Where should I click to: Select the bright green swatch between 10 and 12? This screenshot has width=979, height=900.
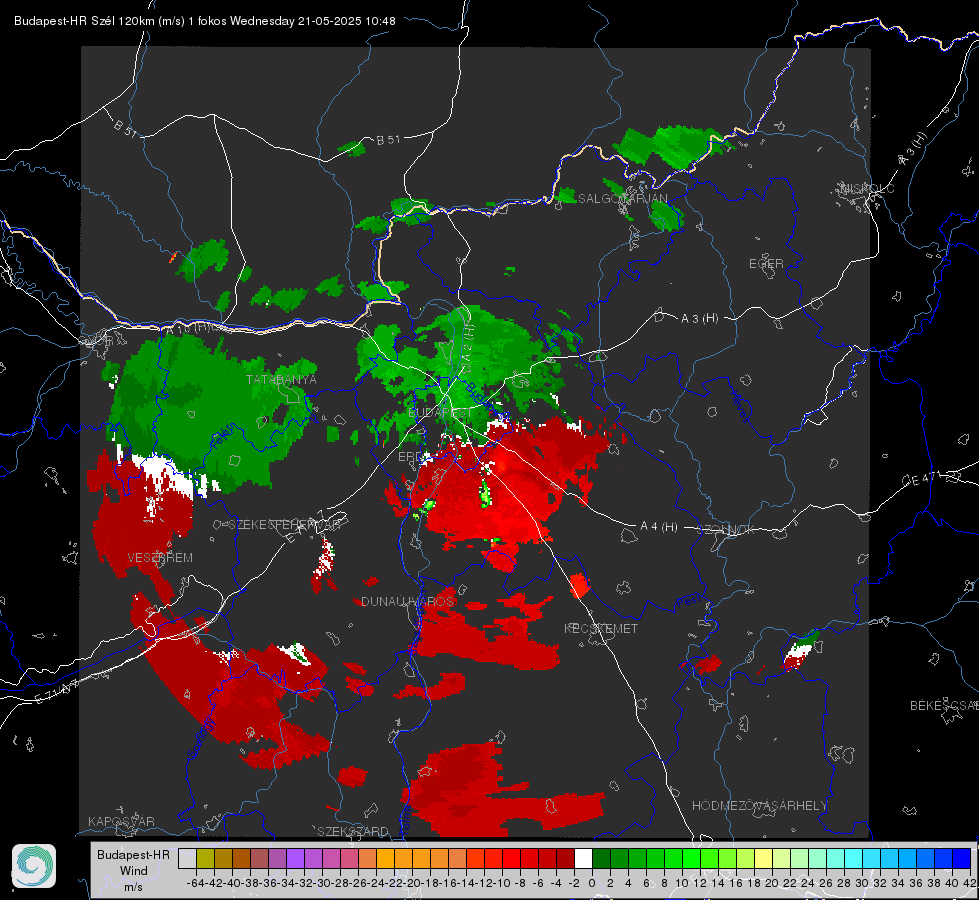691,858
